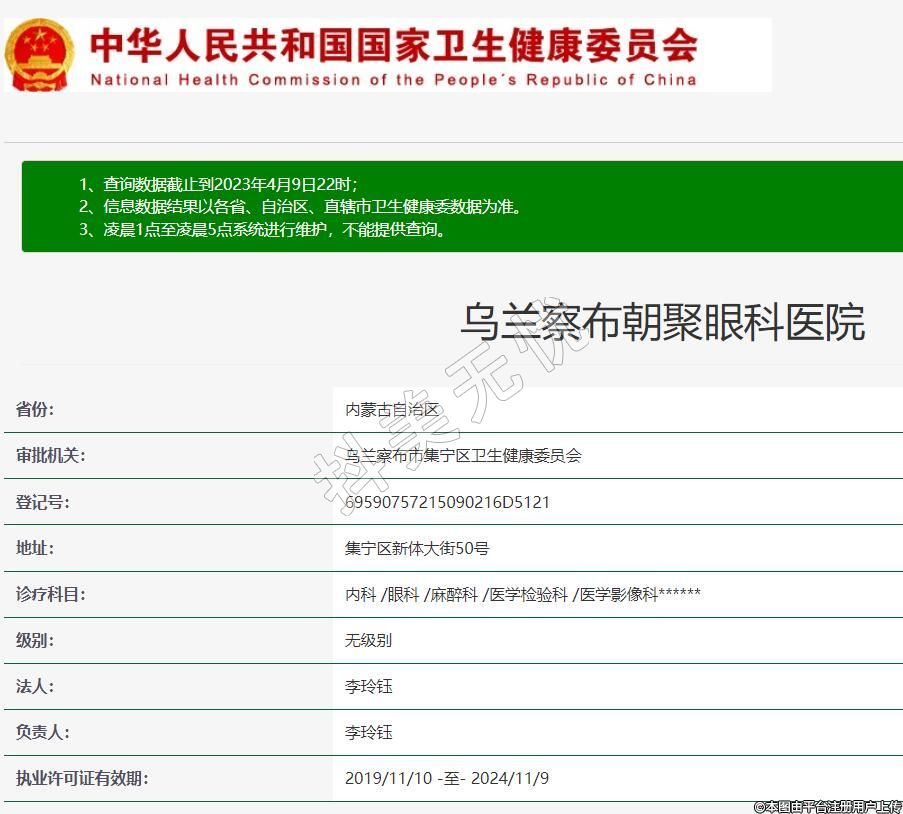
Task: Click the departments list starting with 内科
Action: [522, 594]
